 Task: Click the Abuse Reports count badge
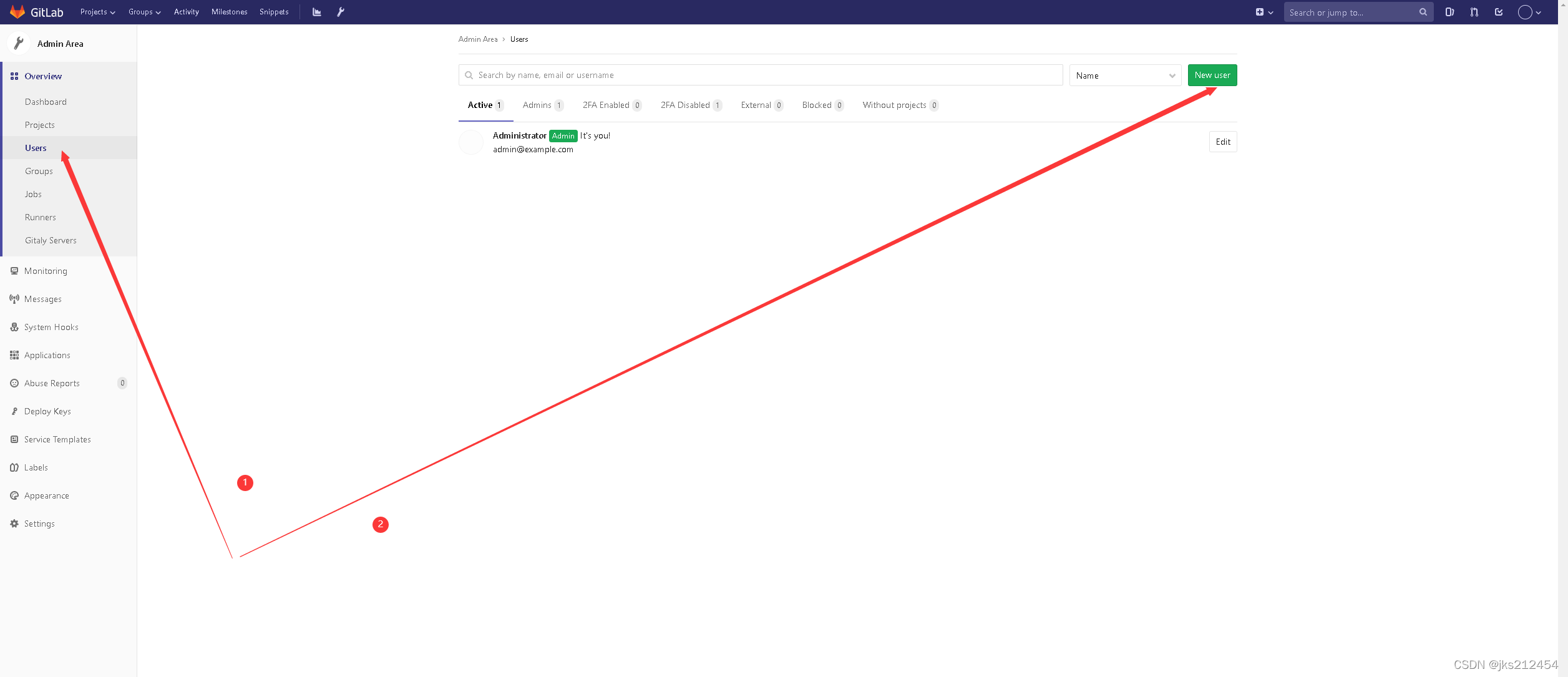(122, 383)
